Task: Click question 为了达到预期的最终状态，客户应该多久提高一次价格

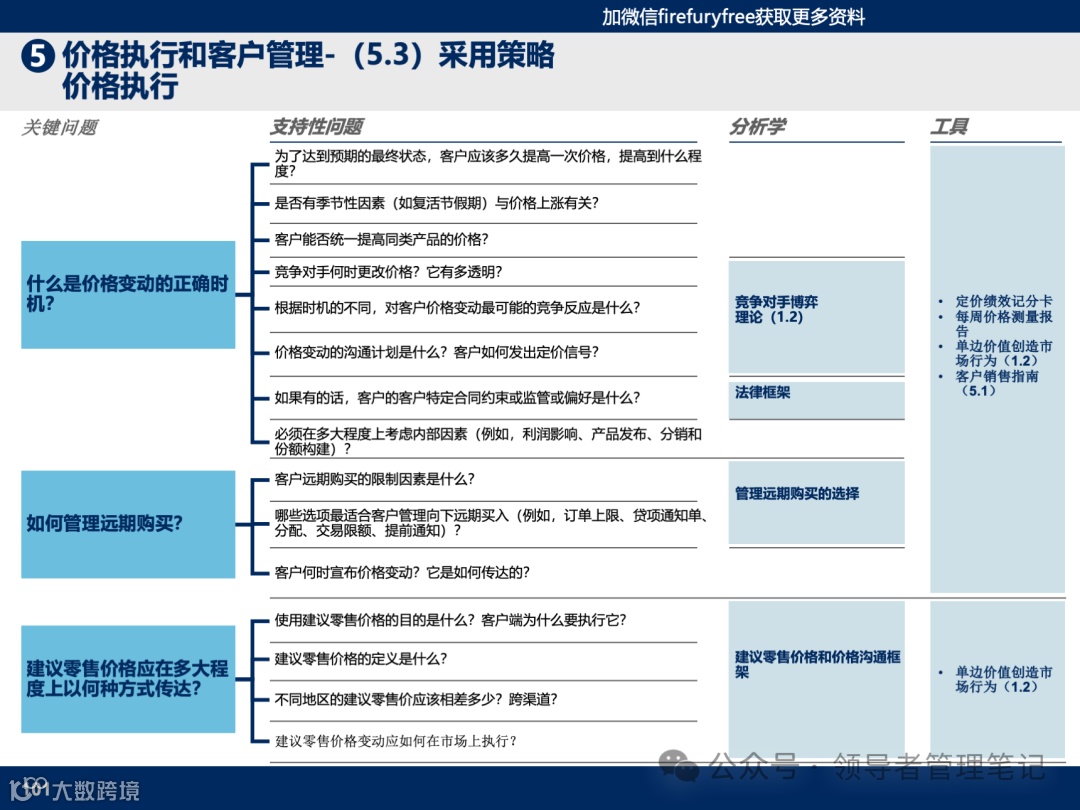Action: coord(488,163)
